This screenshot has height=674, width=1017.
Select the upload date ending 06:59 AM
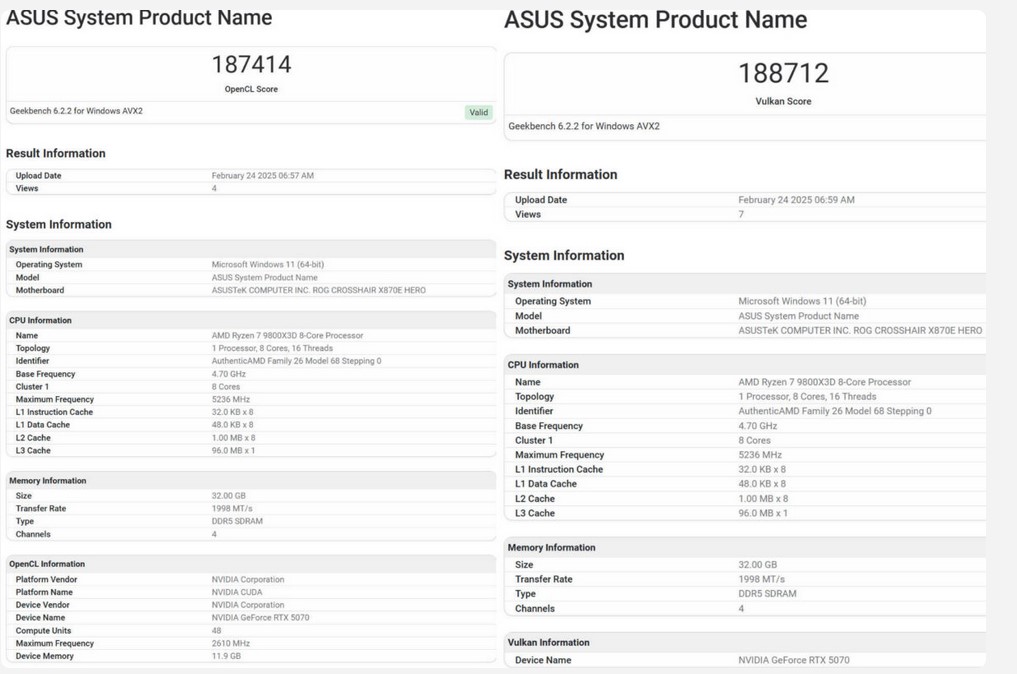796,200
